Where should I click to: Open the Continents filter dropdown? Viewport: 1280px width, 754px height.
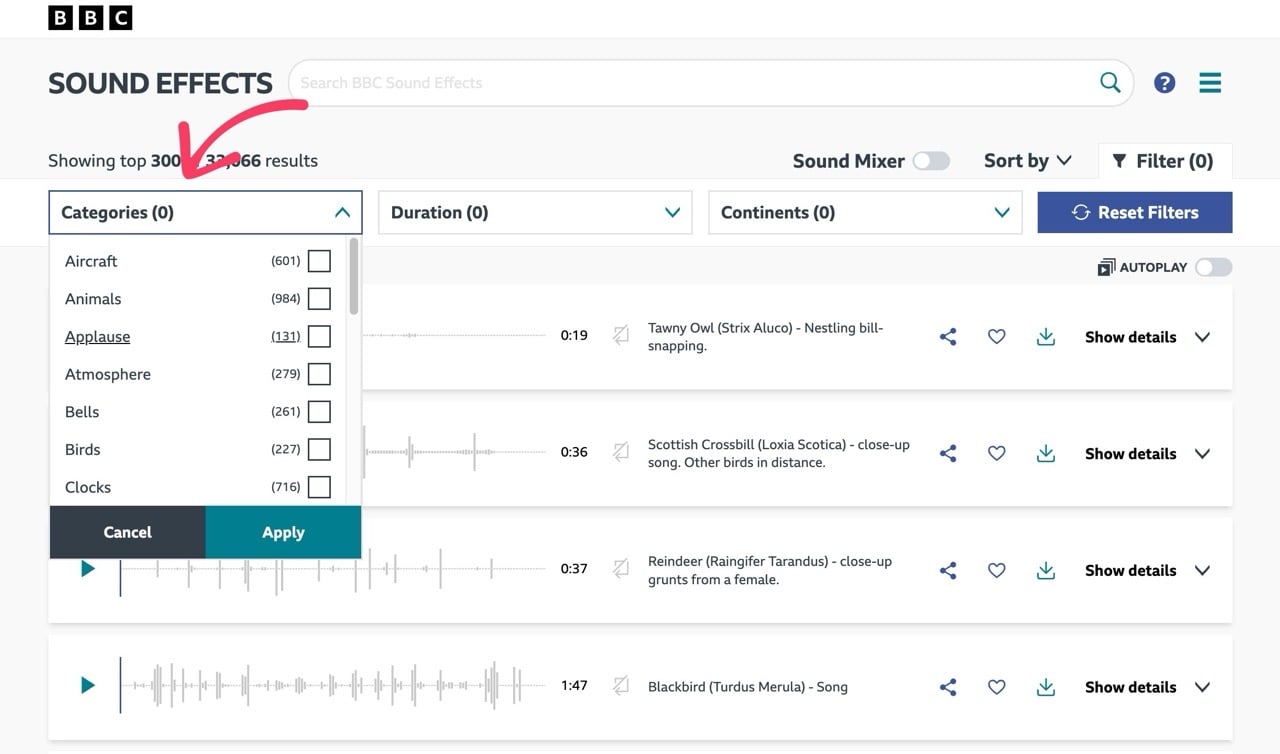coord(865,213)
